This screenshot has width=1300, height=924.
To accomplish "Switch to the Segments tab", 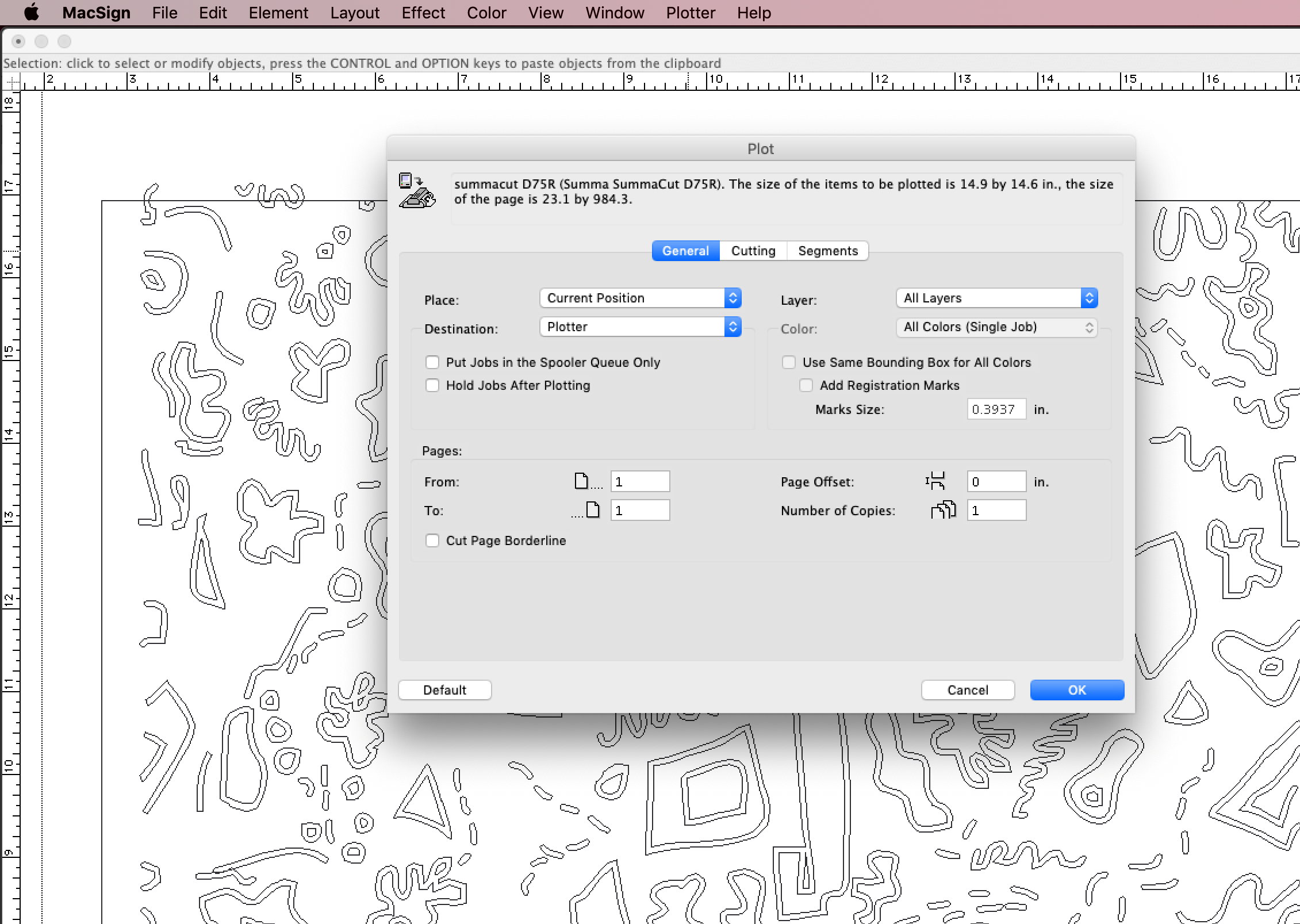I will 828,251.
